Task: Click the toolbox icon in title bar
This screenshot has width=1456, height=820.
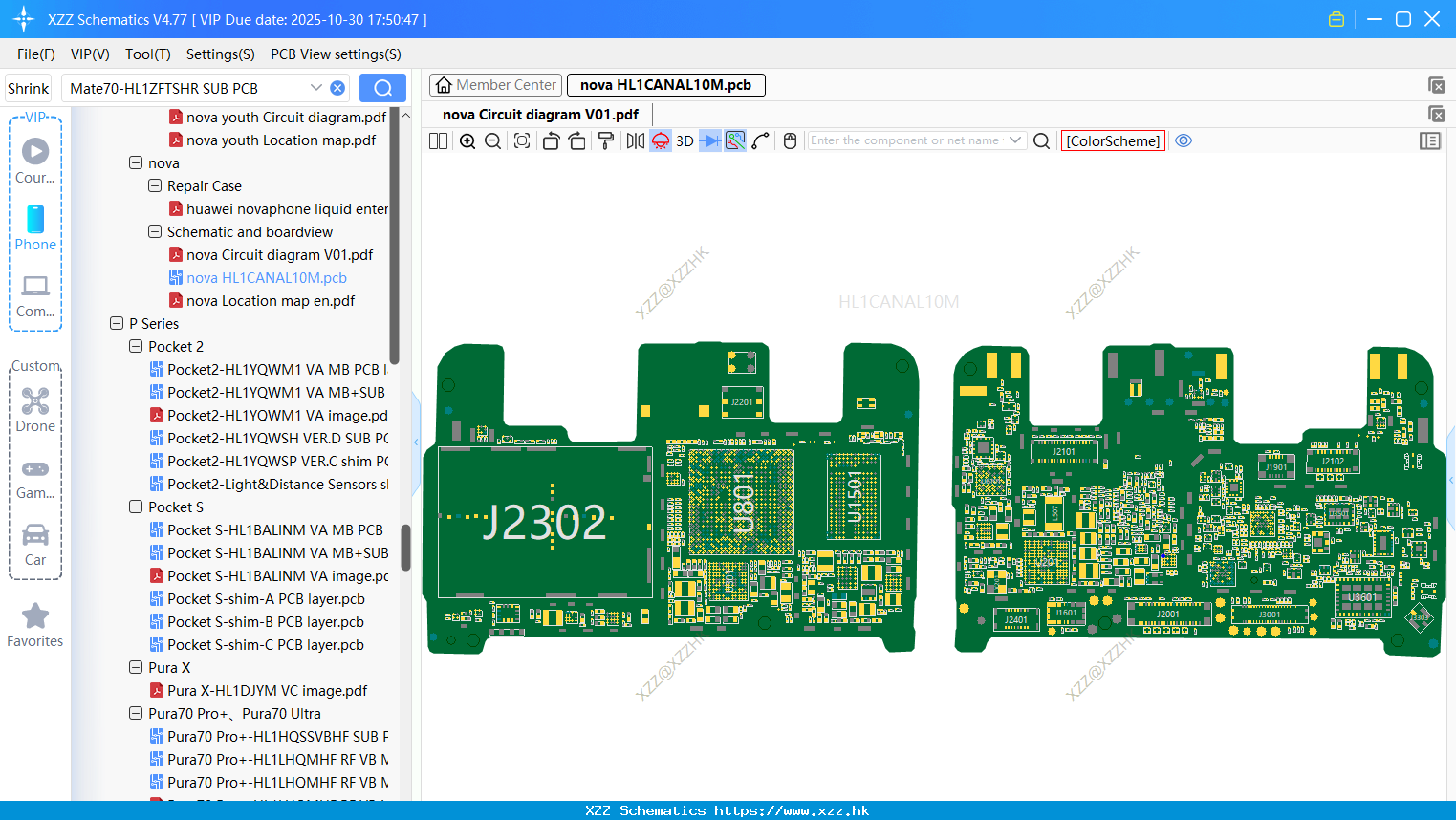Action: tap(1336, 19)
